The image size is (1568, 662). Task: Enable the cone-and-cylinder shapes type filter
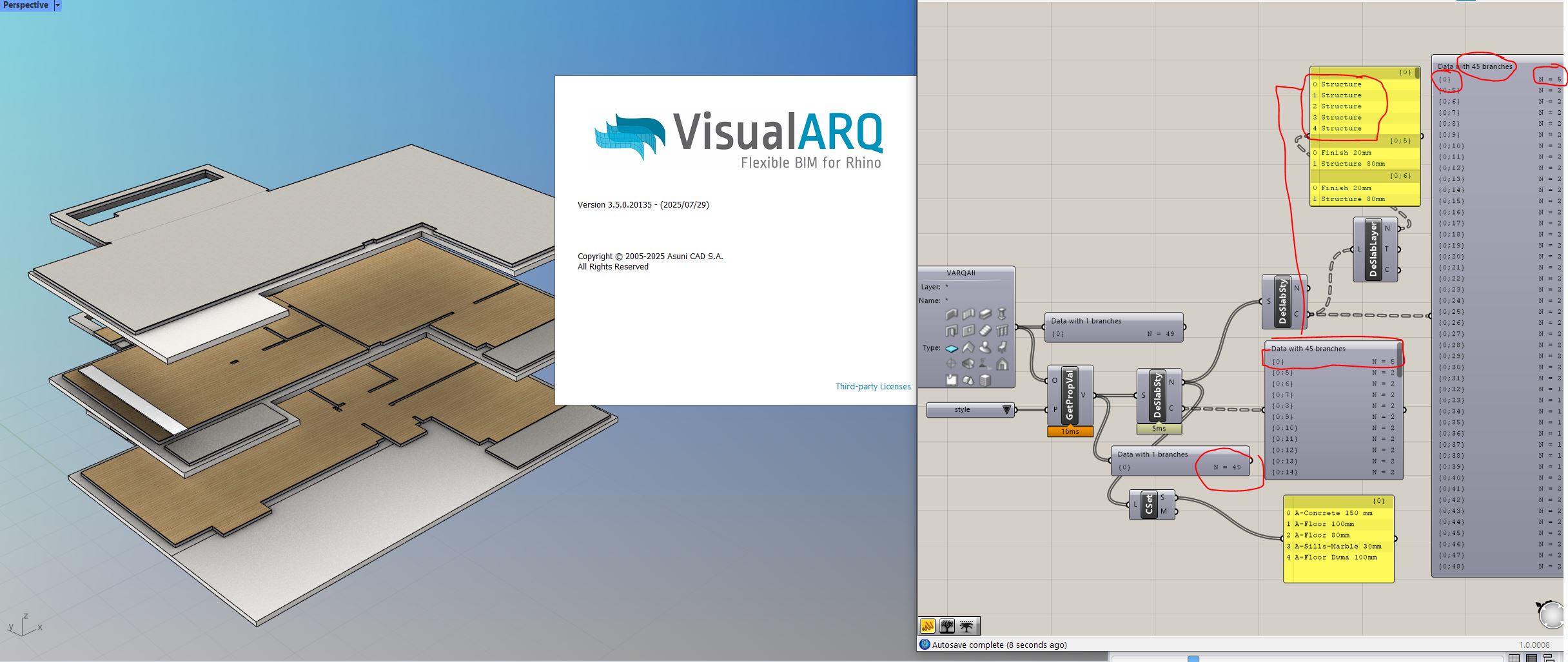(968, 380)
